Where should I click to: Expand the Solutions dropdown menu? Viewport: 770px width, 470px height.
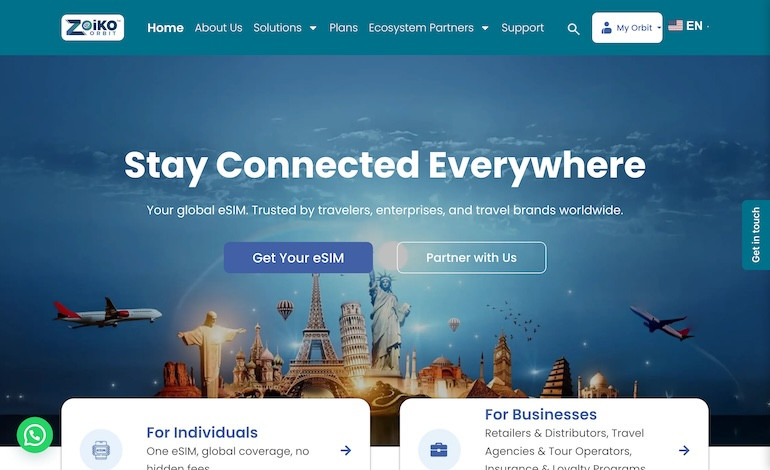(285, 28)
